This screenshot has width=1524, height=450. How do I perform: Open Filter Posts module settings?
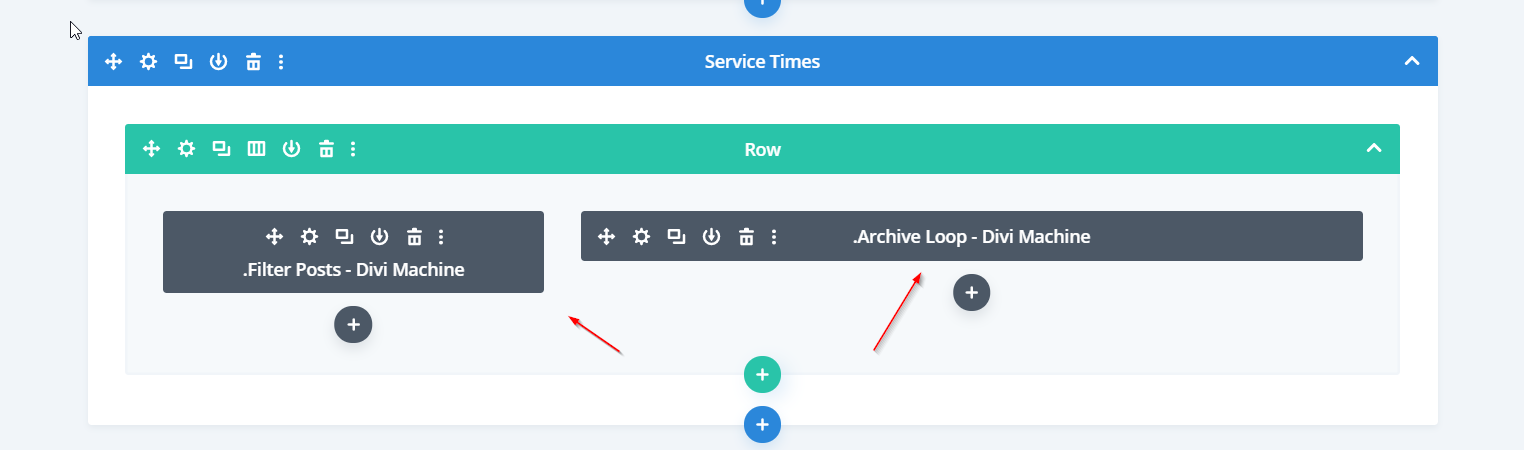309,237
